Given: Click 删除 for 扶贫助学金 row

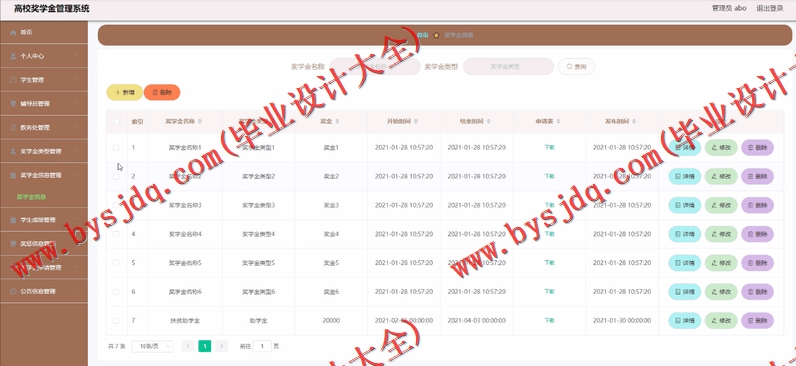Looking at the screenshot, I should coord(757,321).
